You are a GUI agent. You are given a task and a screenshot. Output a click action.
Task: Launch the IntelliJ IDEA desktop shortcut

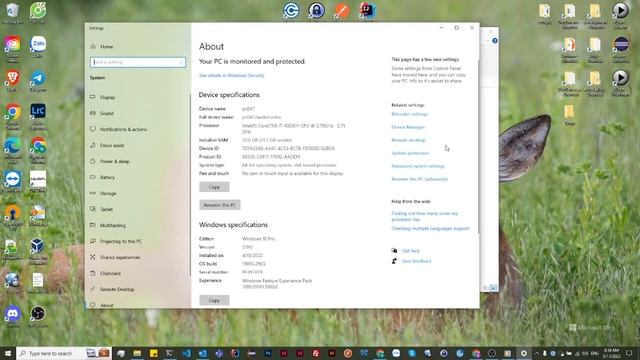367,11
